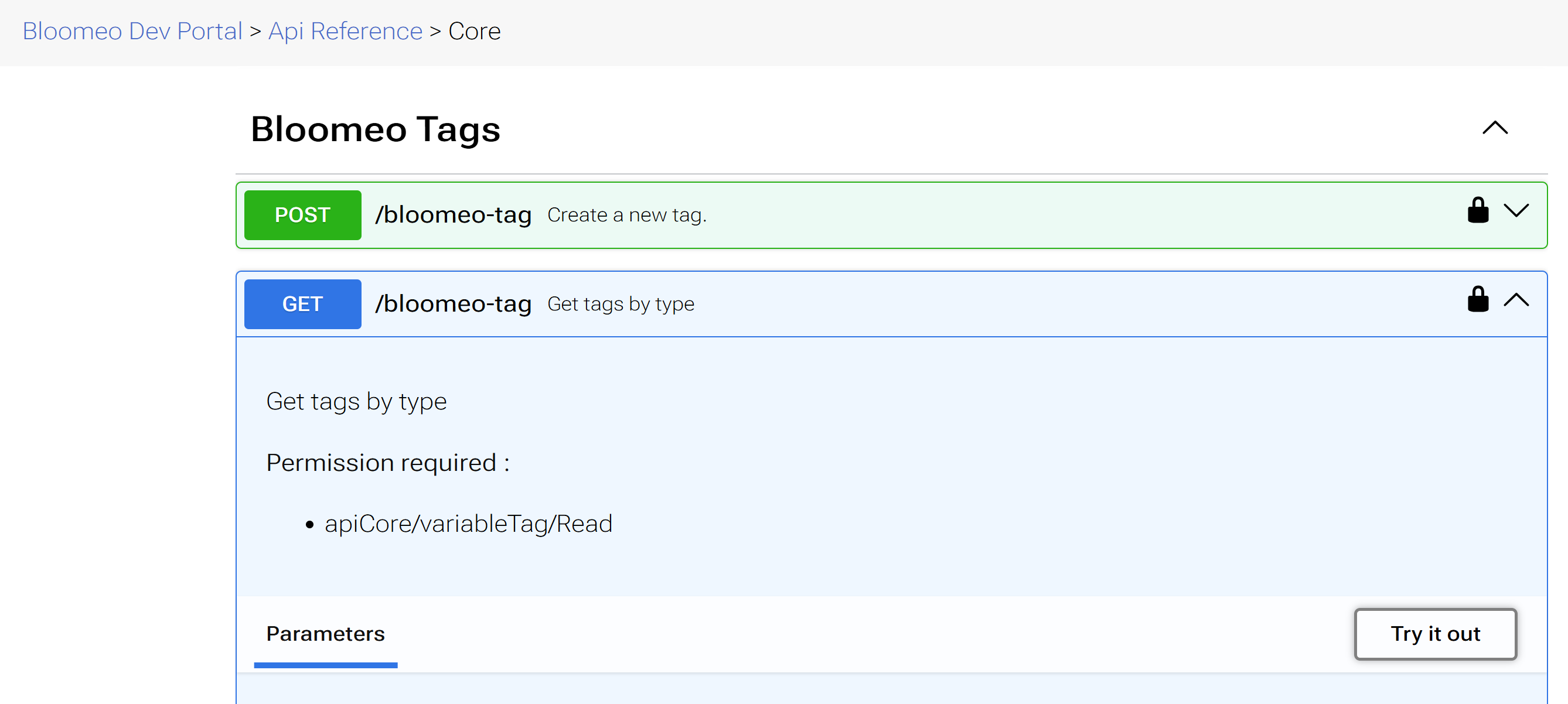Collapse the GET /bloomeo-tag row chevron
This screenshot has height=704, width=1568.
point(1516,300)
